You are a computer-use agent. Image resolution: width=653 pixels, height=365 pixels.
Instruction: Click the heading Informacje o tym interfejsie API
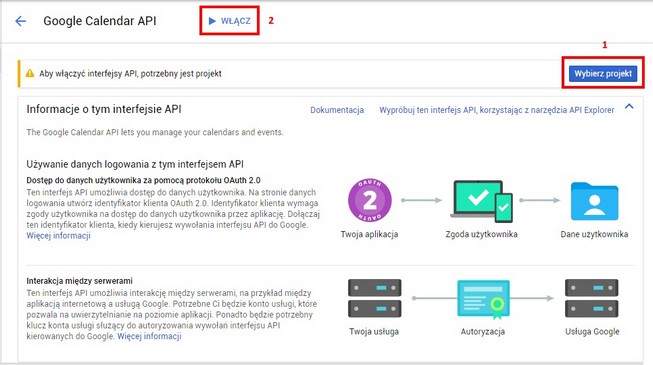tap(104, 109)
